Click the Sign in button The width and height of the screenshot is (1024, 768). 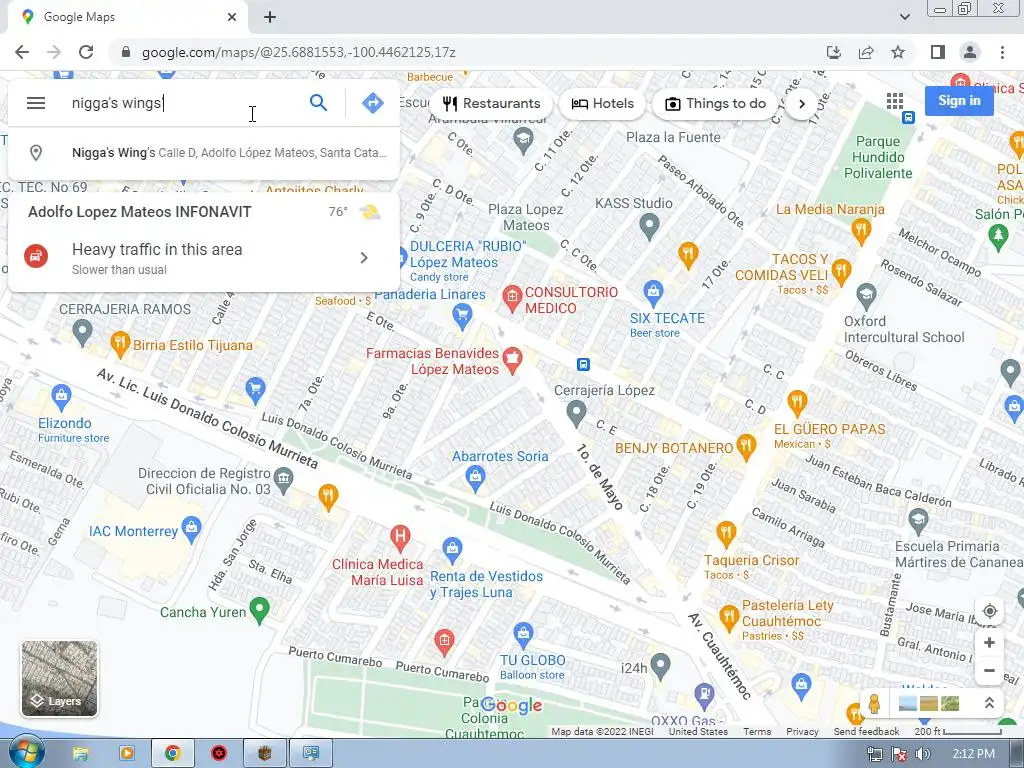pos(959,101)
